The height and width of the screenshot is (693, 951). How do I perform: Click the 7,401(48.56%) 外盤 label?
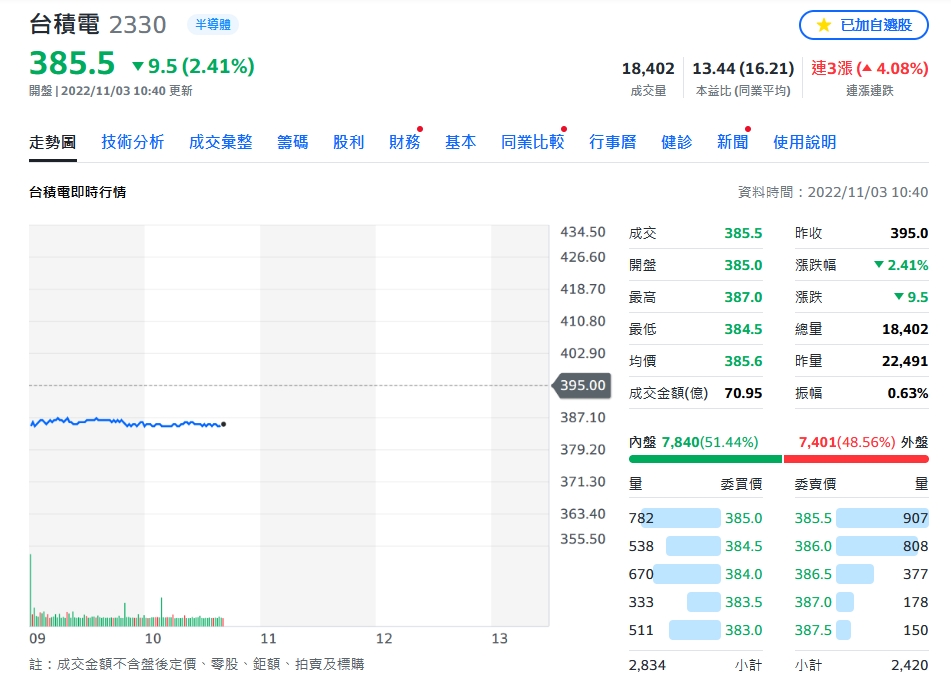(x=864, y=443)
